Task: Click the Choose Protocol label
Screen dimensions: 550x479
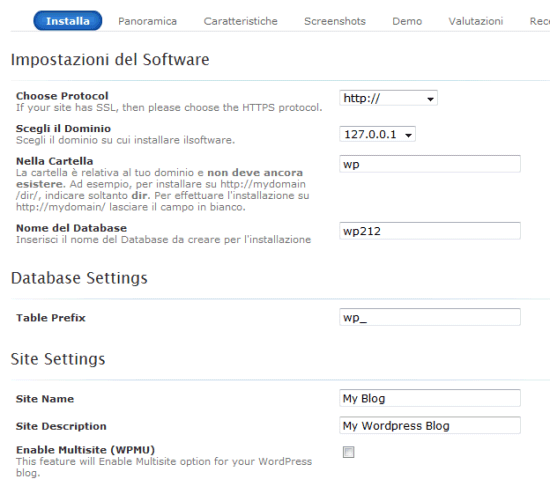Action: [x=62, y=96]
